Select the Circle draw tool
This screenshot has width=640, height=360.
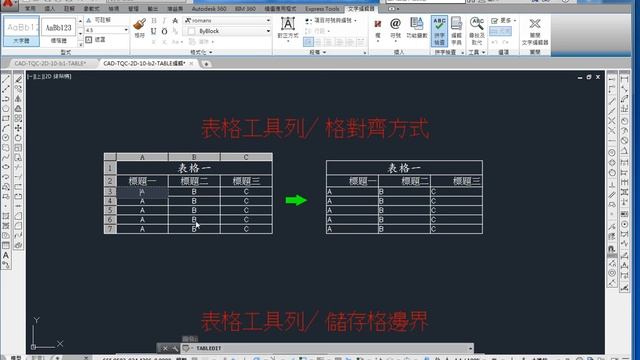[x=6, y=138]
